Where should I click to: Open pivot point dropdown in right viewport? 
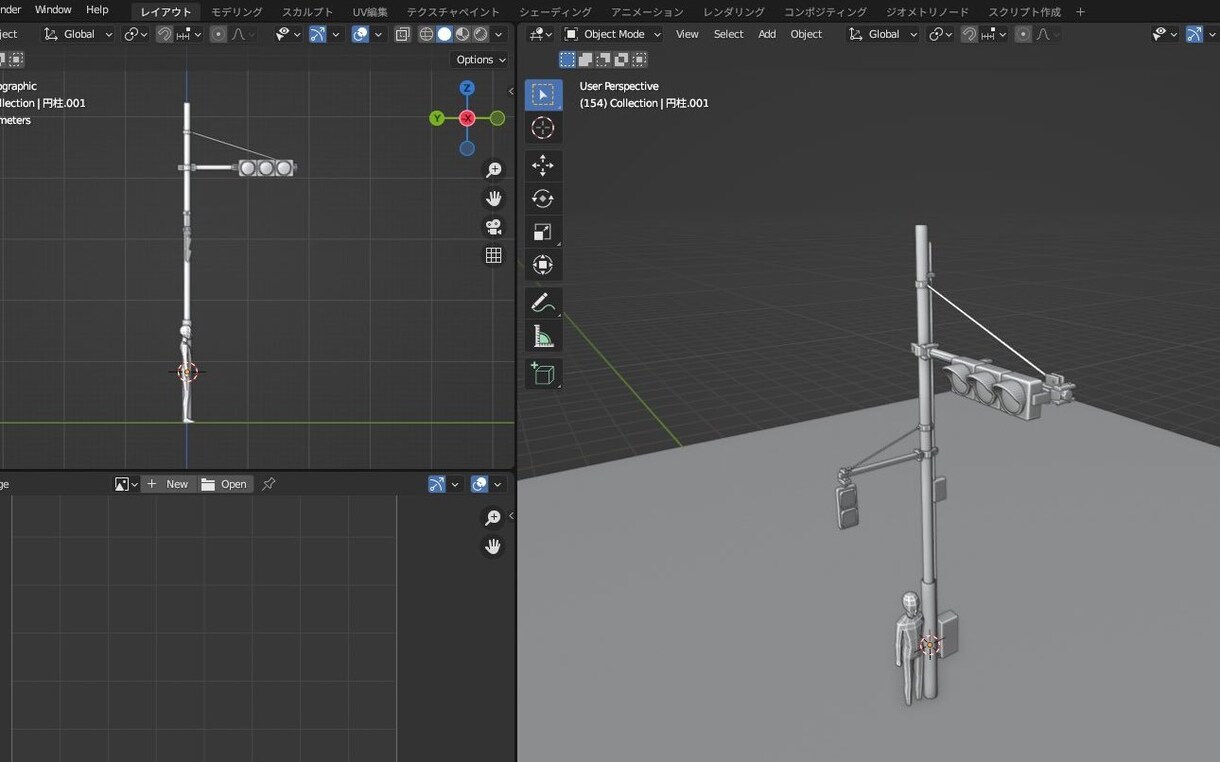click(x=940, y=34)
